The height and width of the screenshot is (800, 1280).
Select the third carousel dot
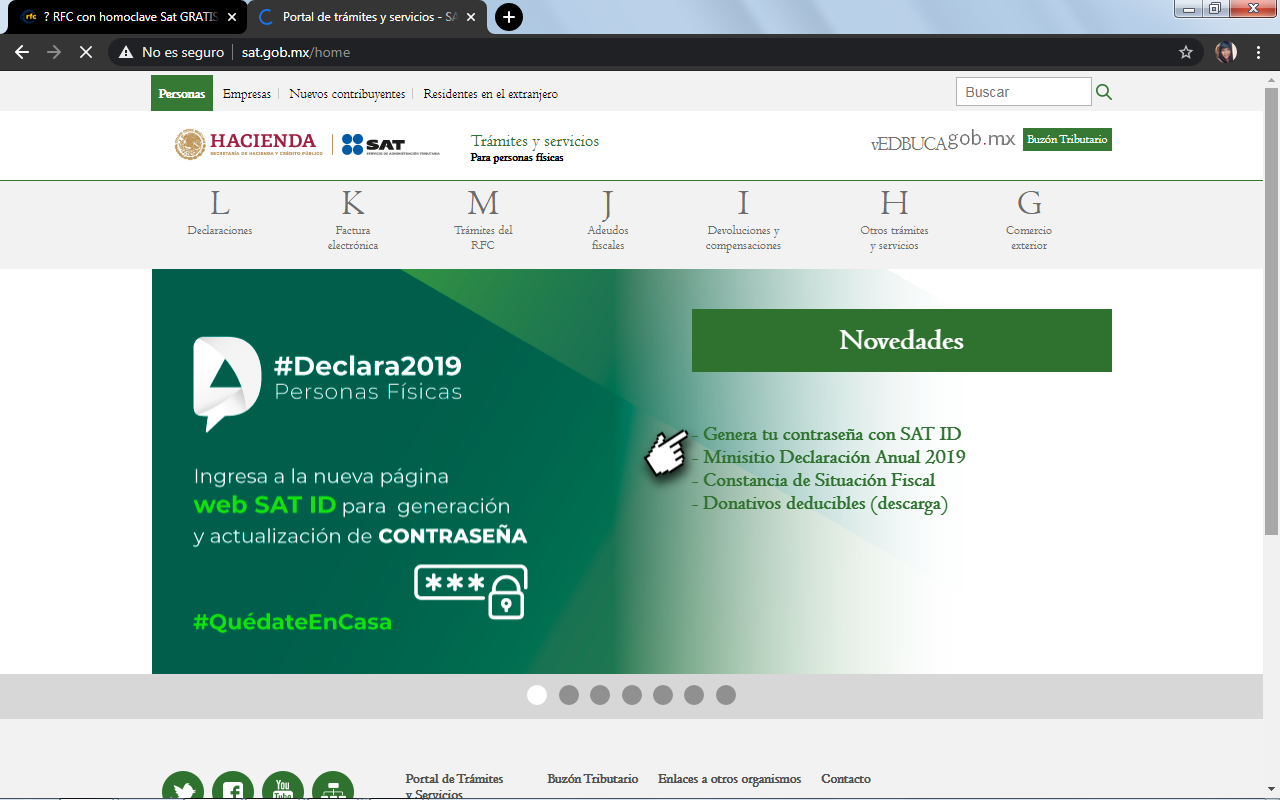[x=600, y=695]
